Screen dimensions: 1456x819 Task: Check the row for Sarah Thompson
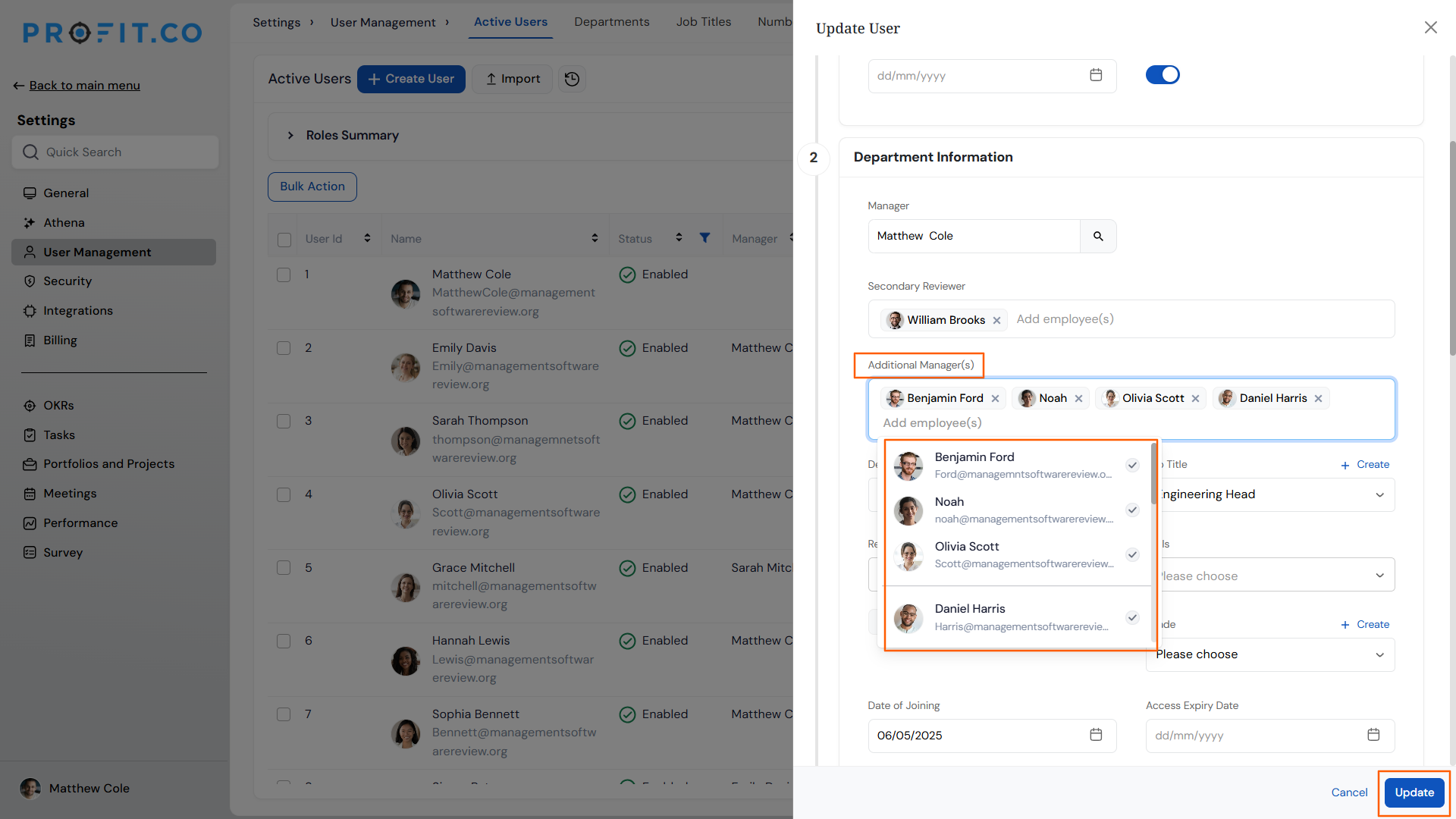point(284,421)
